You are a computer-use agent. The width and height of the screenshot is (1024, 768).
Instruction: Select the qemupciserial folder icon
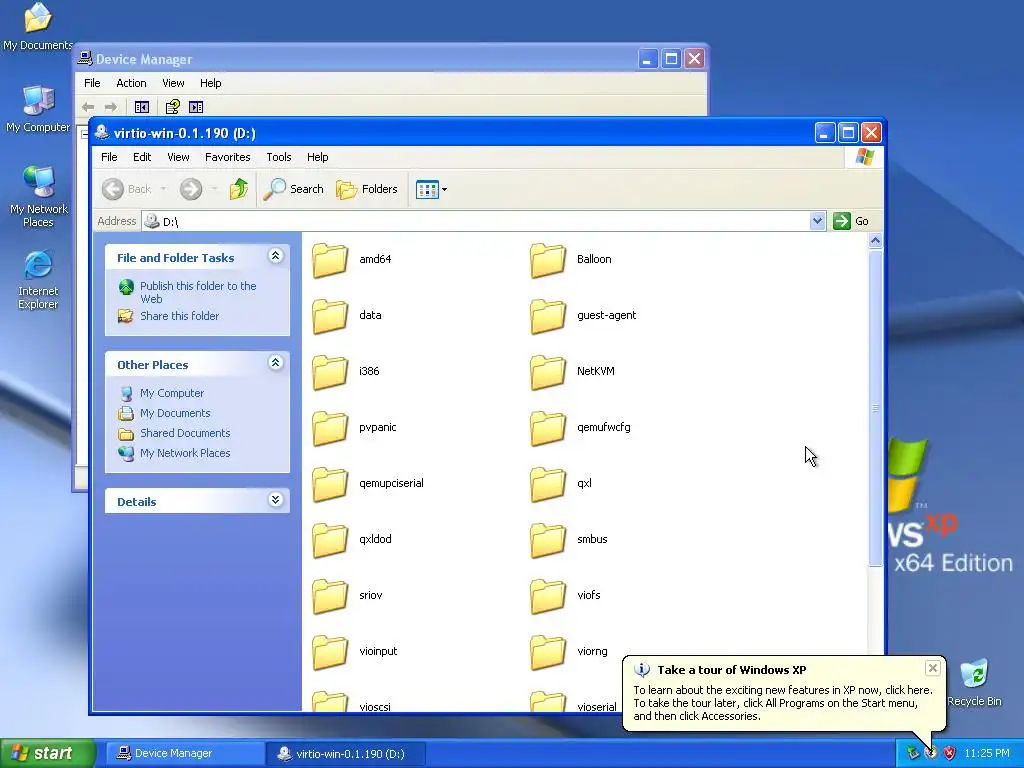click(330, 485)
